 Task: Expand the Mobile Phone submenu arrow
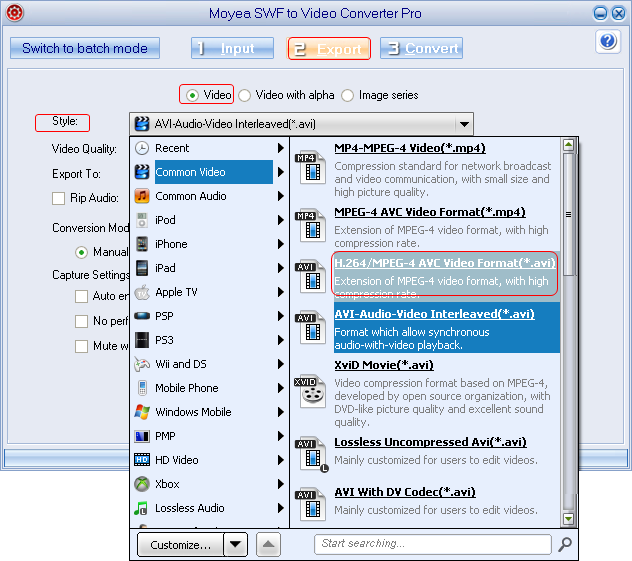click(x=281, y=388)
